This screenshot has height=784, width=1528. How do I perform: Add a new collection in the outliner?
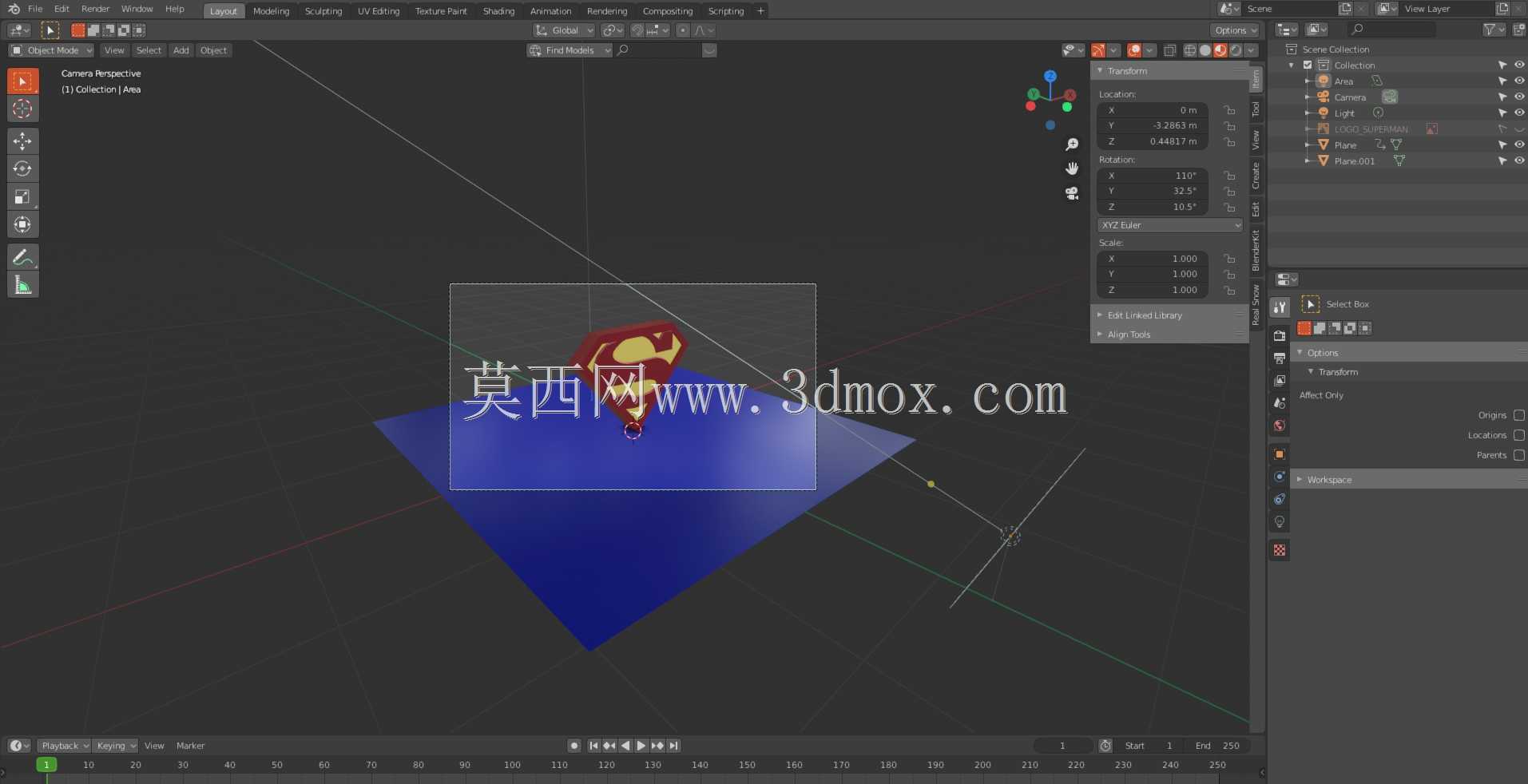click(1518, 30)
